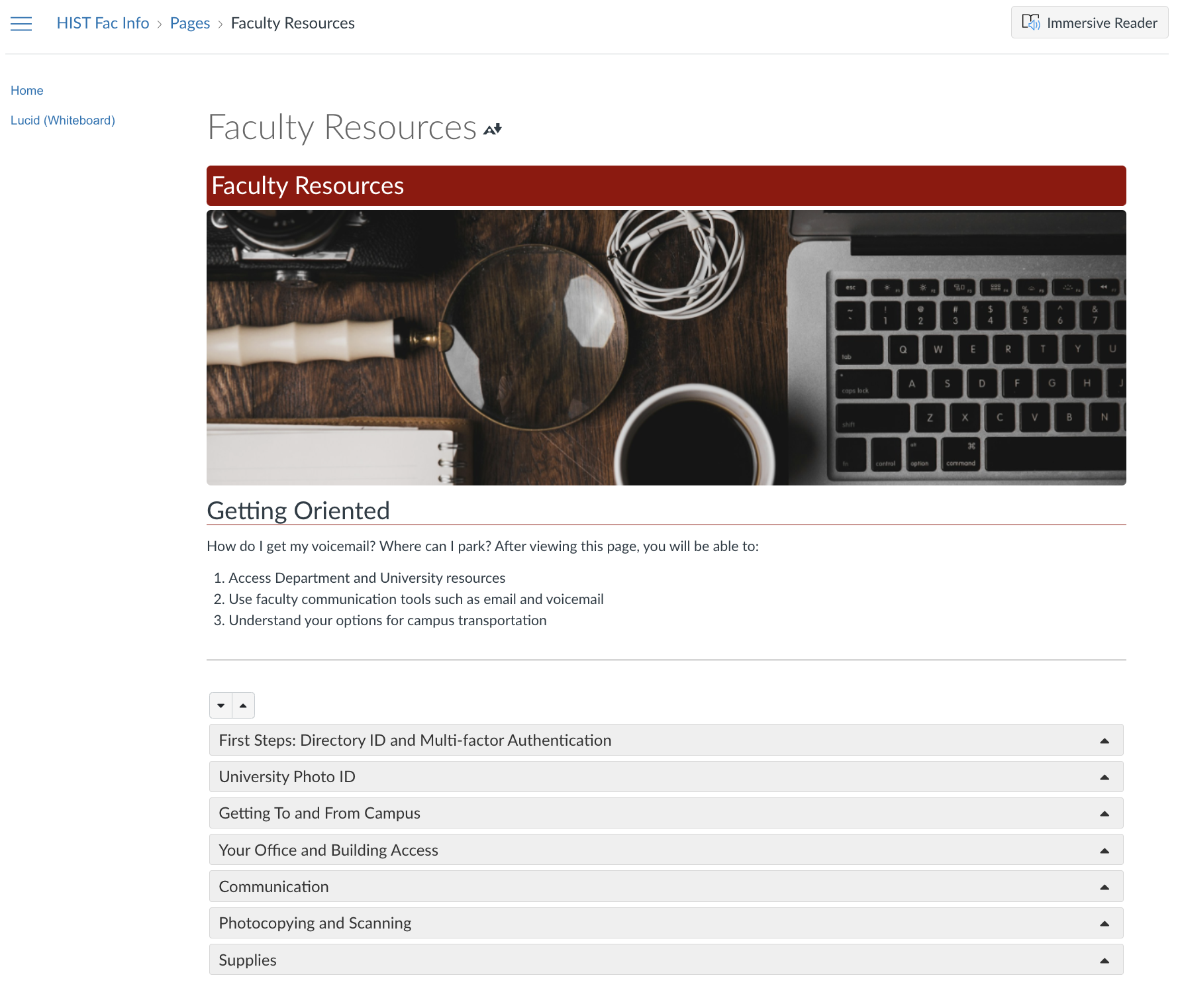This screenshot has height=1008, width=1180.
Task: Click the University Photo ID caret icon
Action: click(x=1105, y=778)
